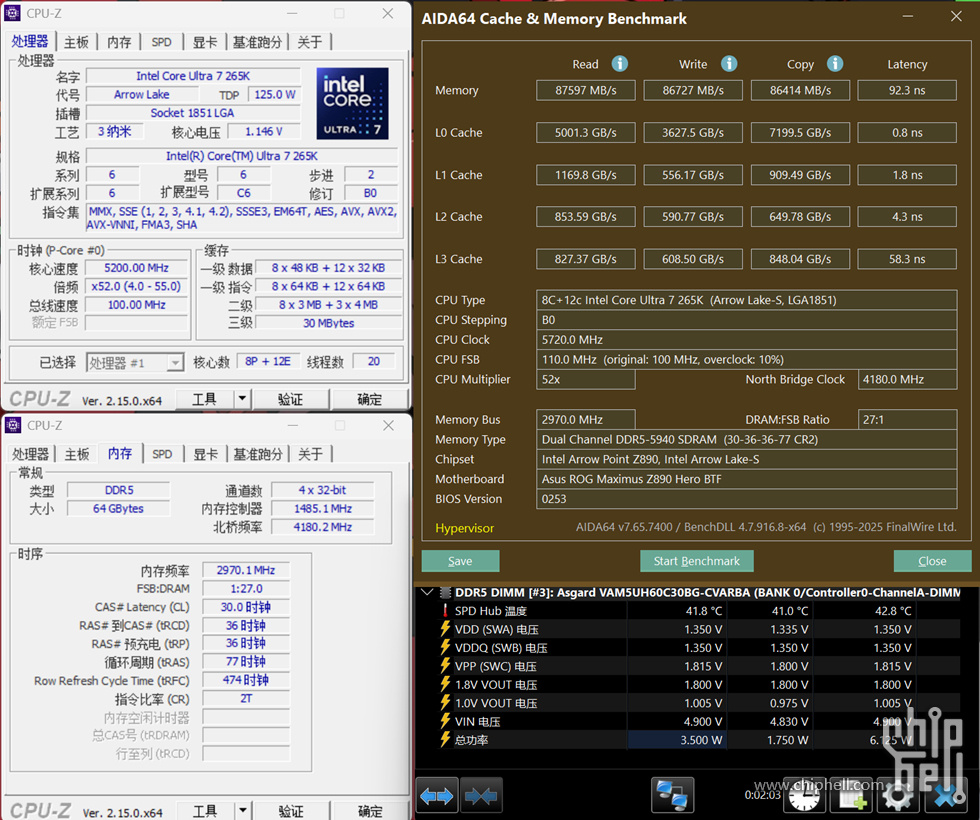Screen dimensions: 980x820
Task: Open 关于 tab in processor CPU-Z window
Action: (309, 42)
